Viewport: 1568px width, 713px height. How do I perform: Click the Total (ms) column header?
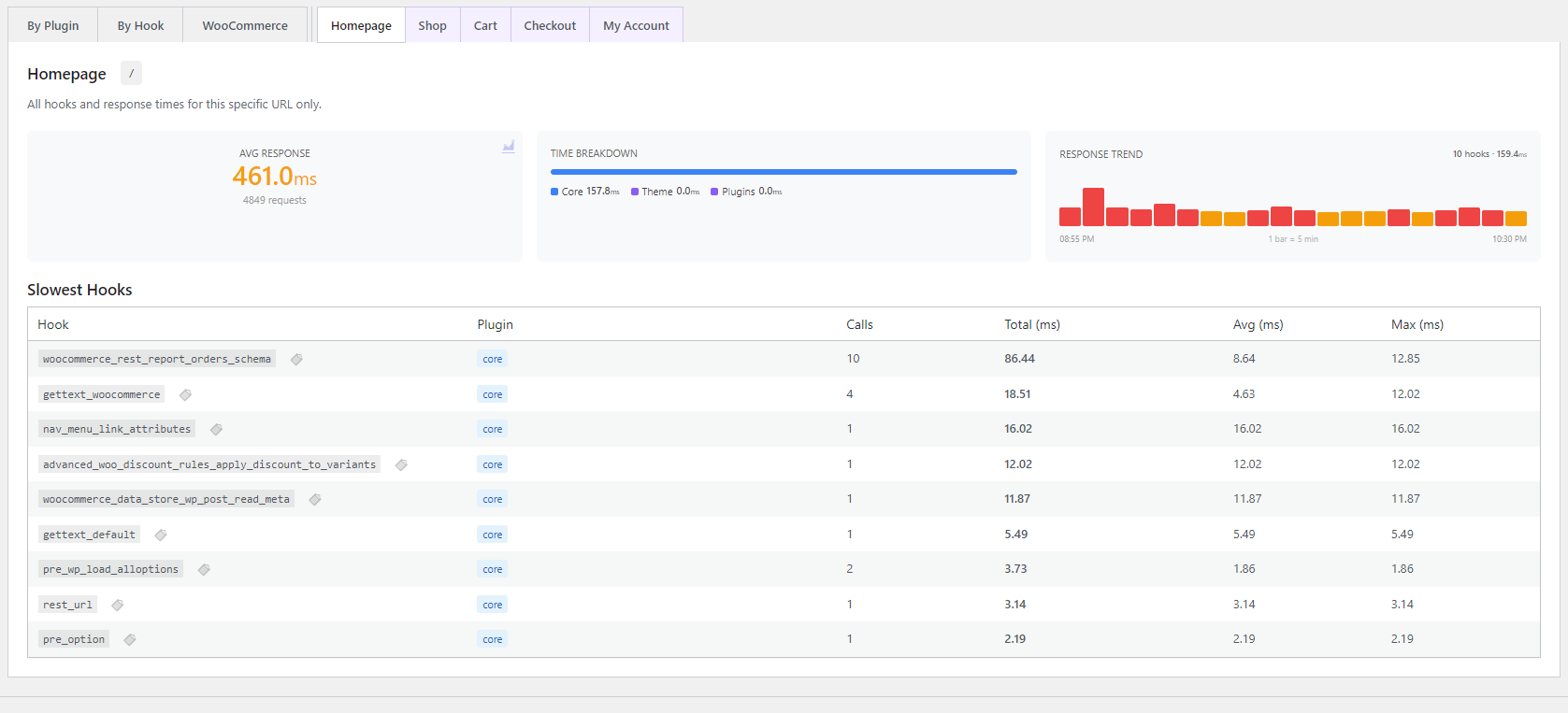point(1032,324)
